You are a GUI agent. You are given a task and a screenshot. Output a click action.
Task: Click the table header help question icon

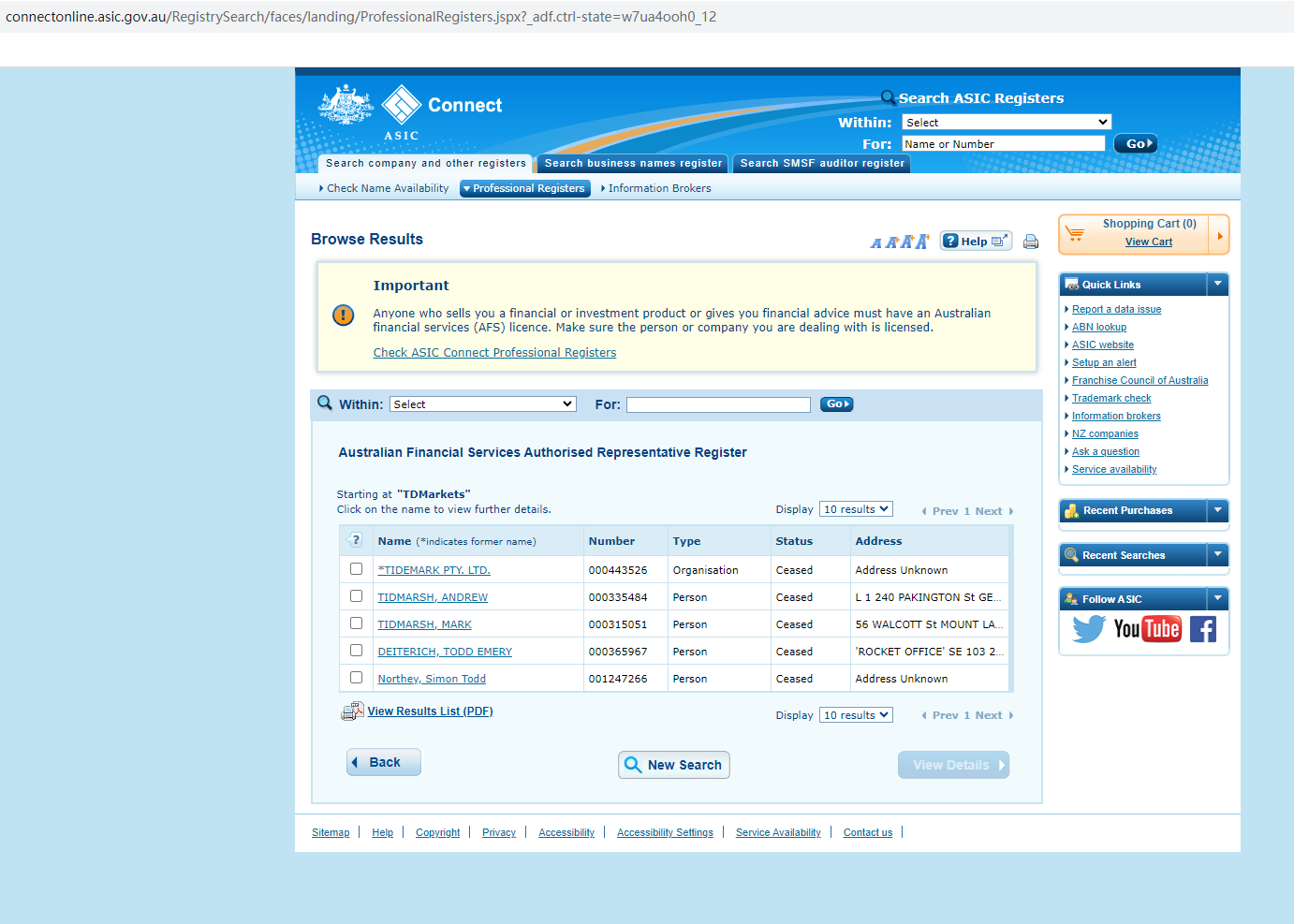click(x=355, y=540)
